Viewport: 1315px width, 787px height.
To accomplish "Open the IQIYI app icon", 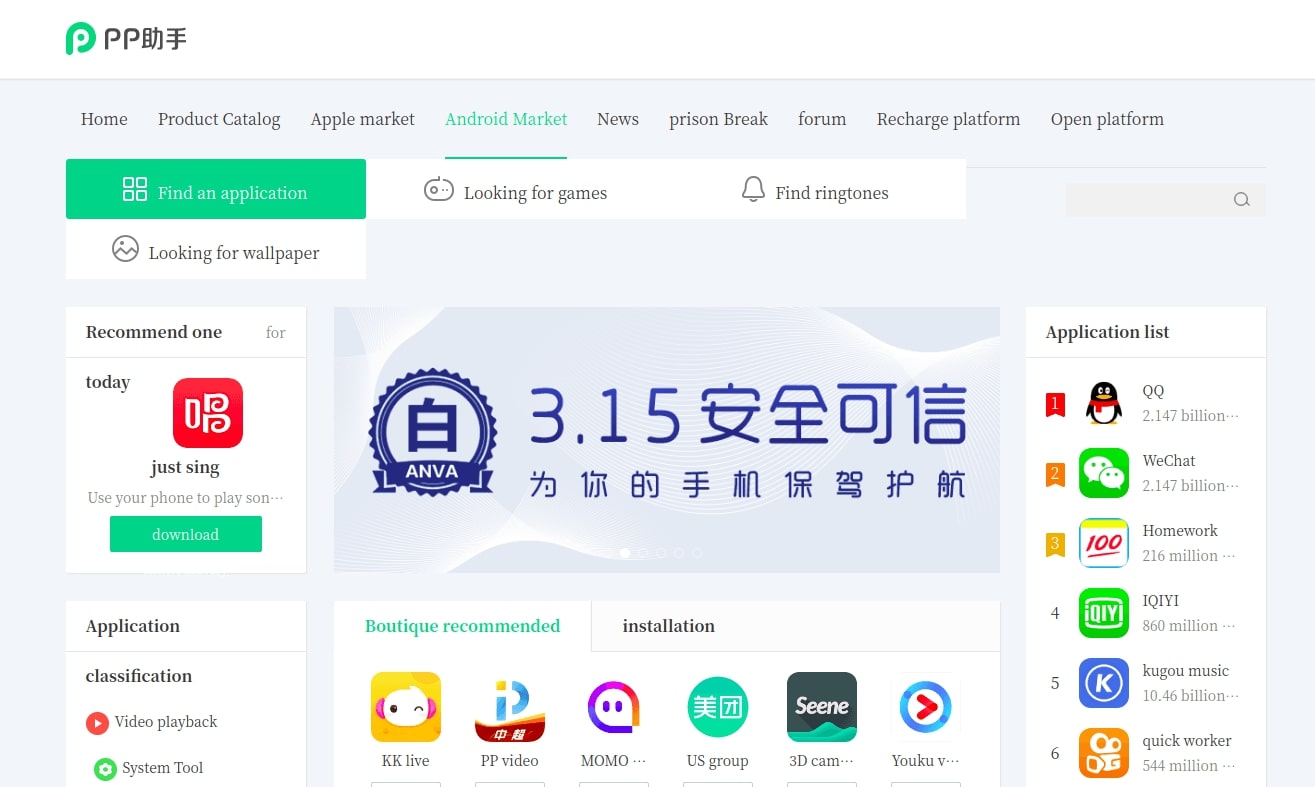I will [x=1104, y=613].
